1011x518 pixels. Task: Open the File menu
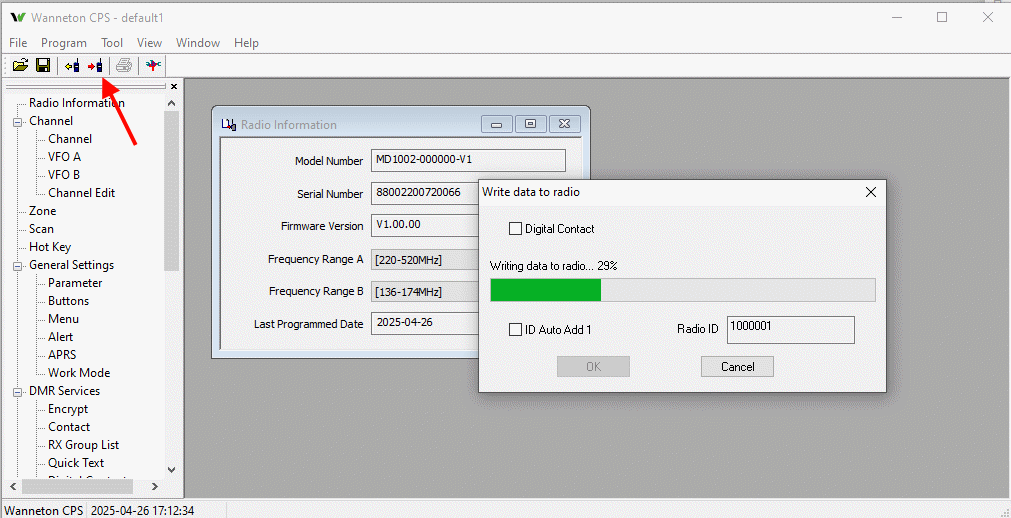[18, 43]
